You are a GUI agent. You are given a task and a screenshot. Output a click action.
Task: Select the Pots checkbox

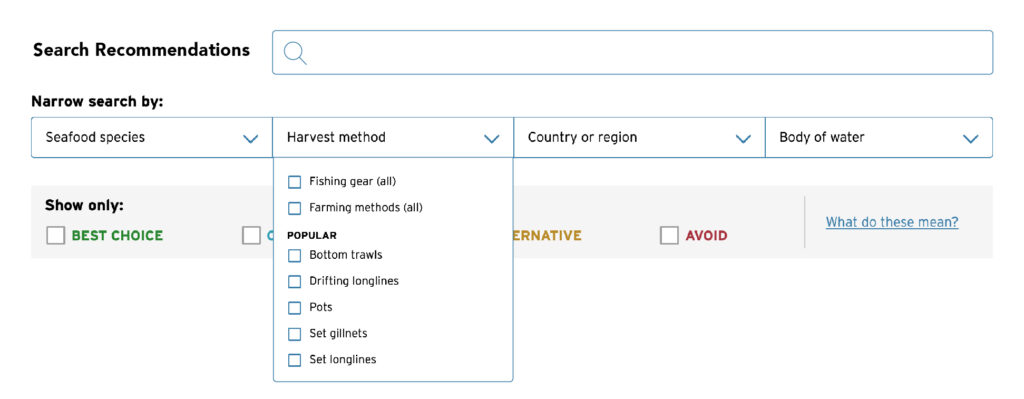(295, 308)
